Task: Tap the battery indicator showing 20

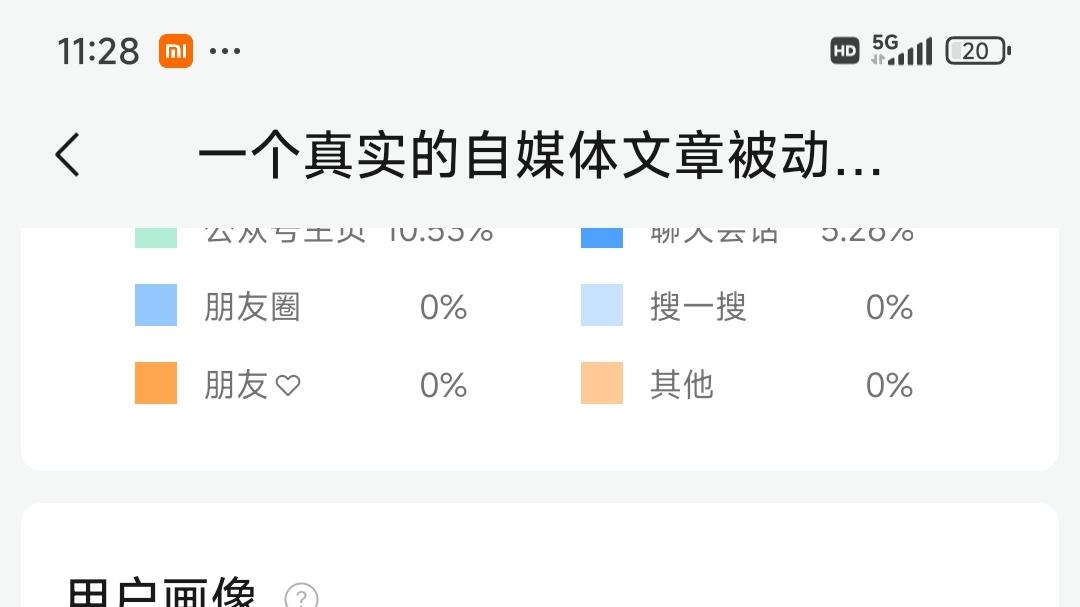Action: (975, 50)
